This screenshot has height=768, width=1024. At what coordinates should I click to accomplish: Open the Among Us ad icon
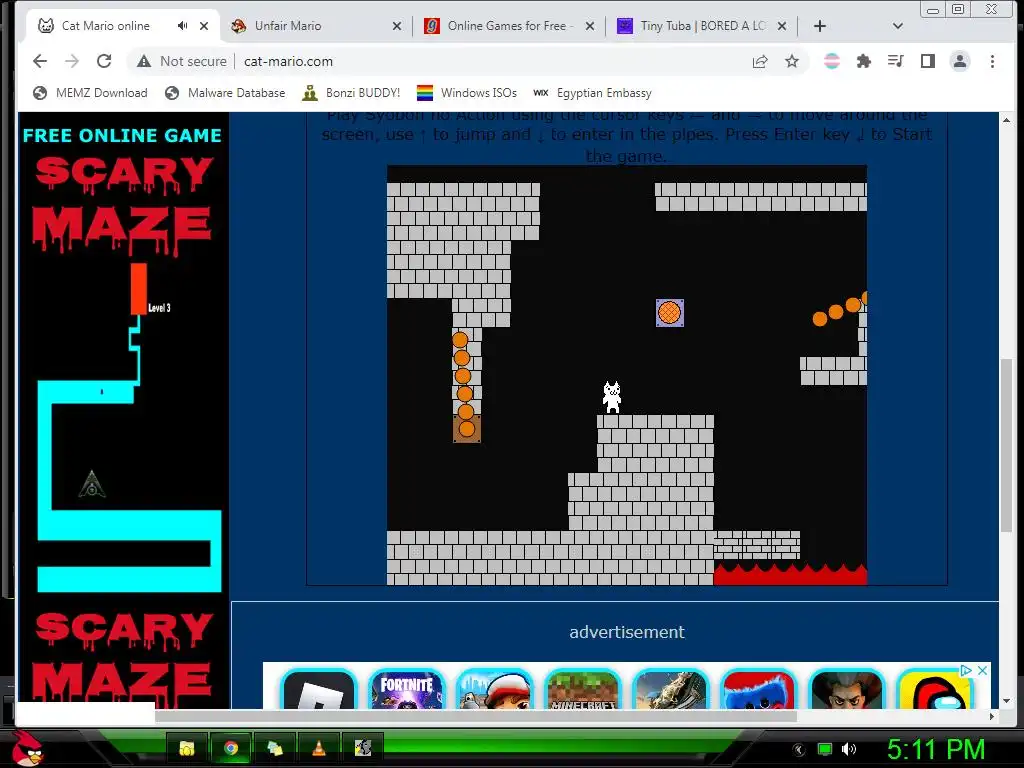(x=935, y=690)
